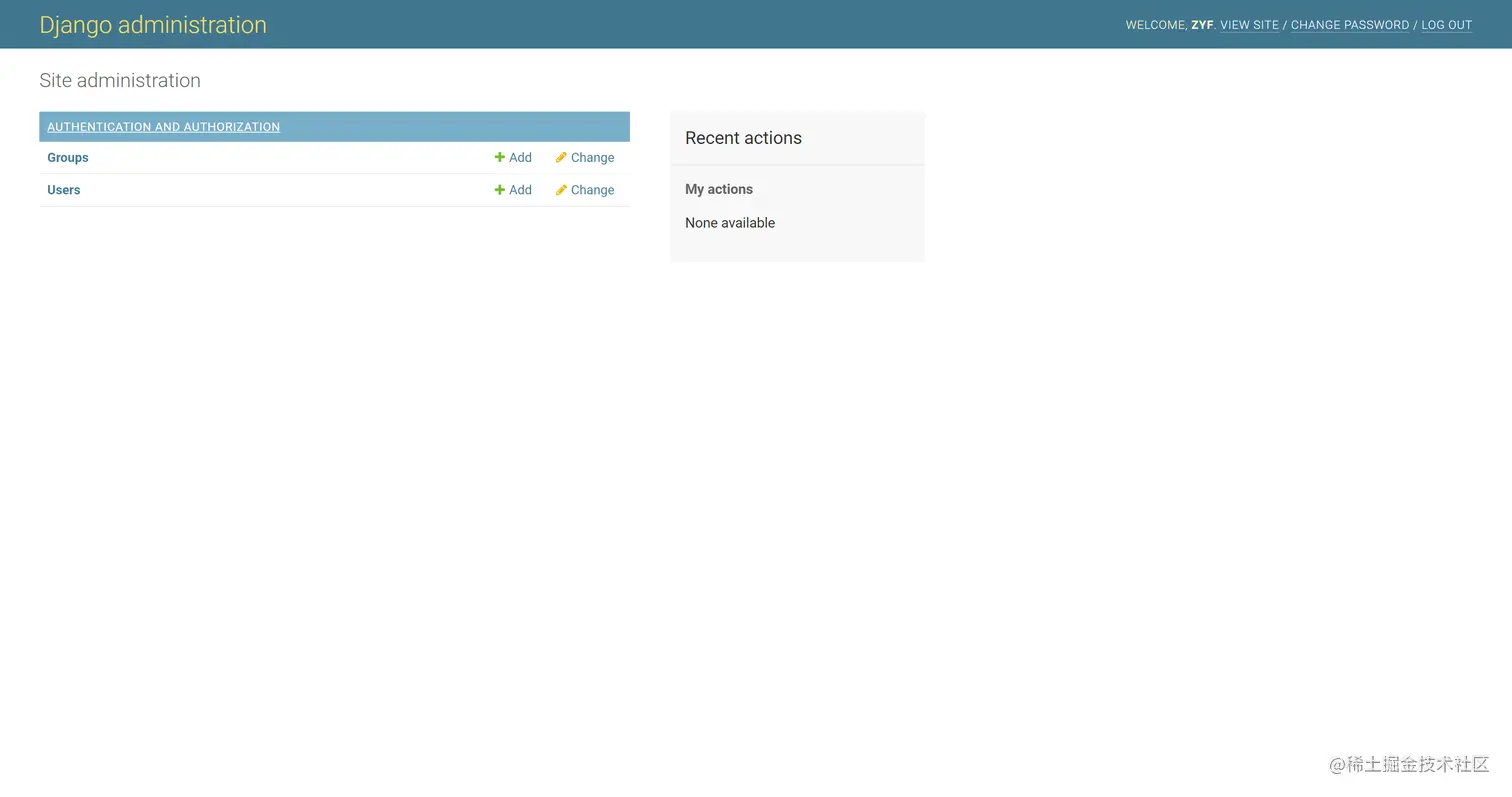
Task: Open the Authentication and Authorization section link
Action: (163, 127)
